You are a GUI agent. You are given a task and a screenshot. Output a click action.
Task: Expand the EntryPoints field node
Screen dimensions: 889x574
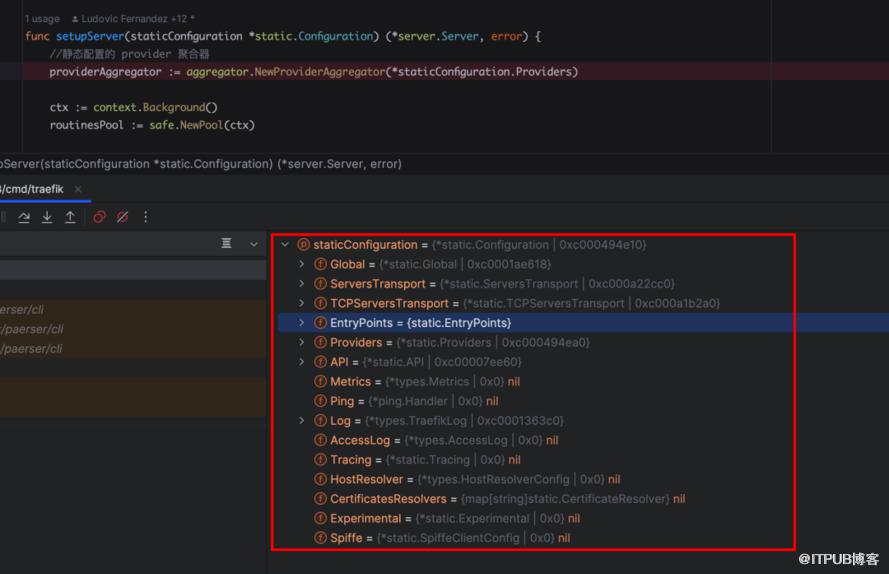pos(302,323)
